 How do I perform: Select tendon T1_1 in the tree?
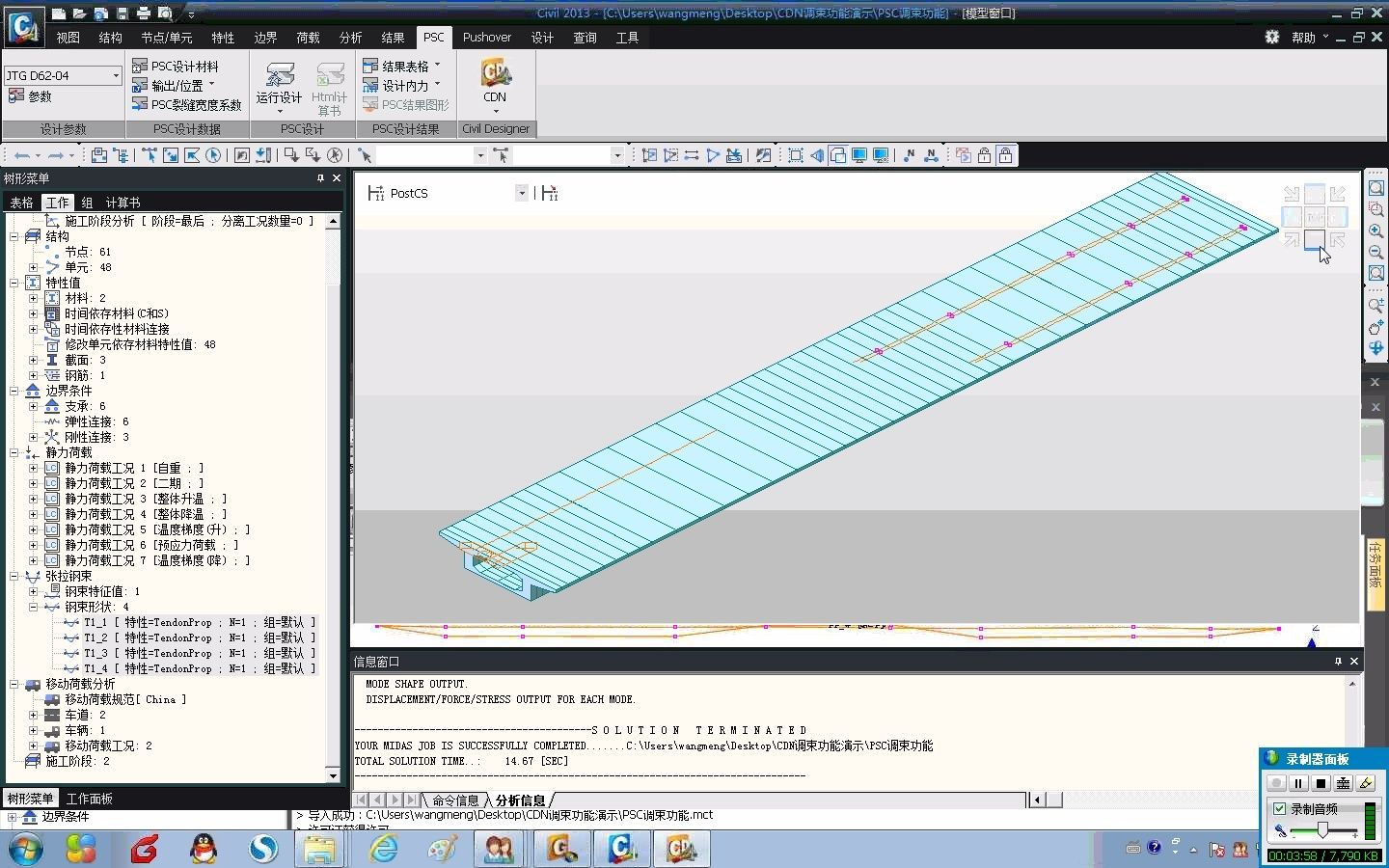189,622
